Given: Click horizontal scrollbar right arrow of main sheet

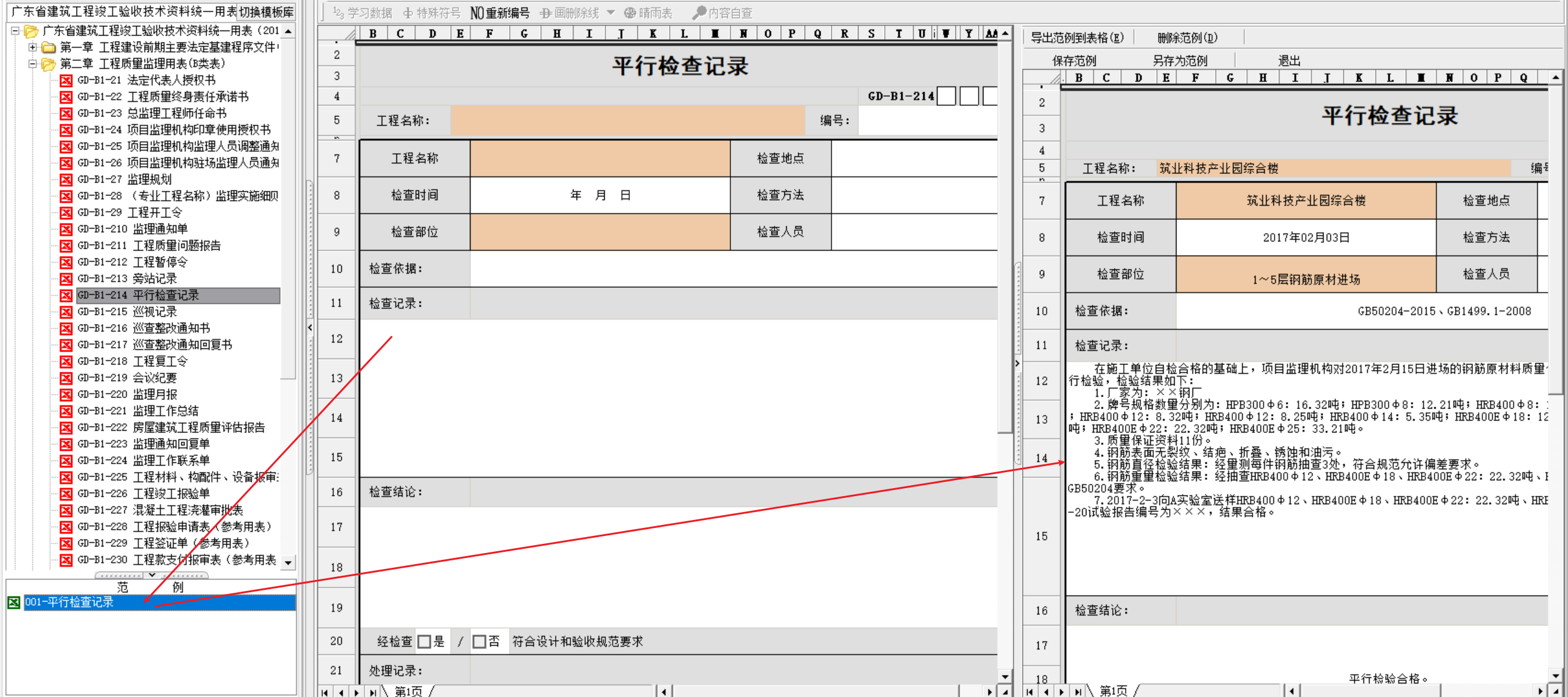Looking at the screenshot, I should point(990,691).
